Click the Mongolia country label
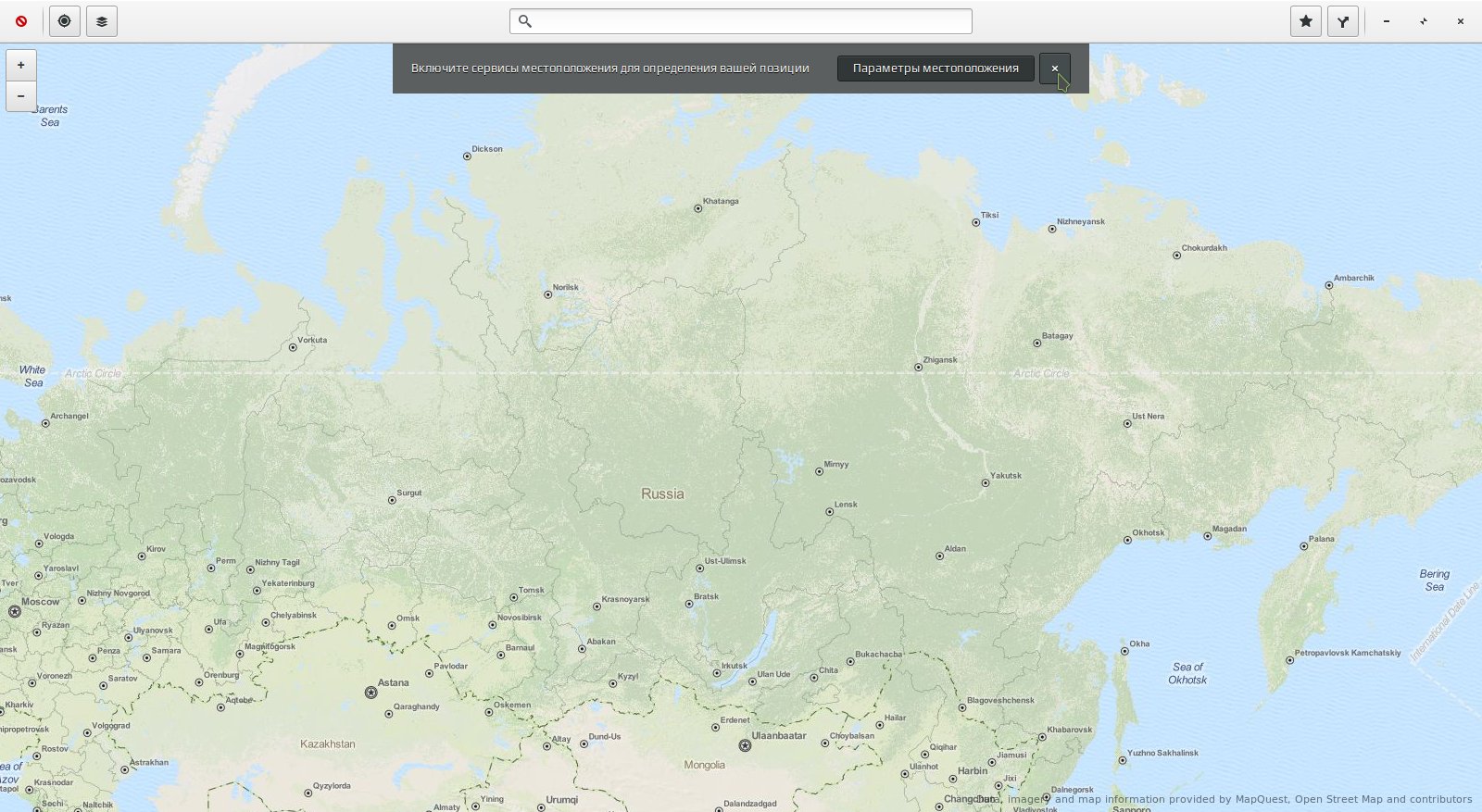Screen dimensions: 1482x812 pos(704,766)
